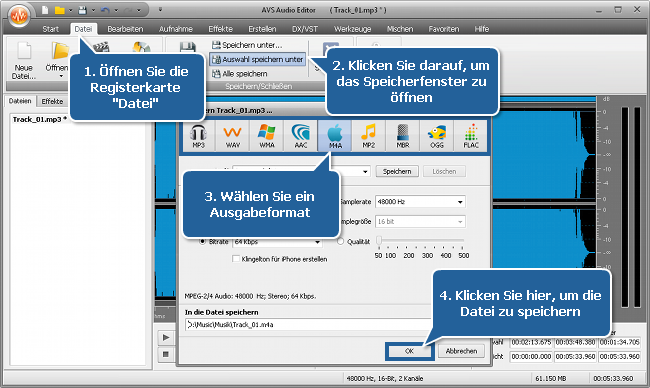Select the FLAC format icon

pyautogui.click(x=471, y=136)
